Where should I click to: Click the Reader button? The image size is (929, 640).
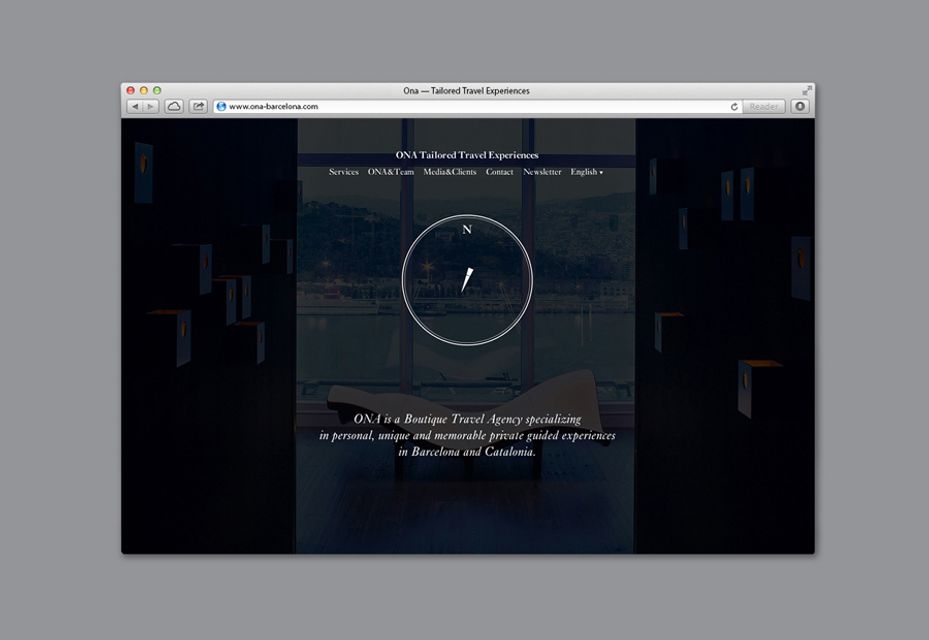point(764,107)
